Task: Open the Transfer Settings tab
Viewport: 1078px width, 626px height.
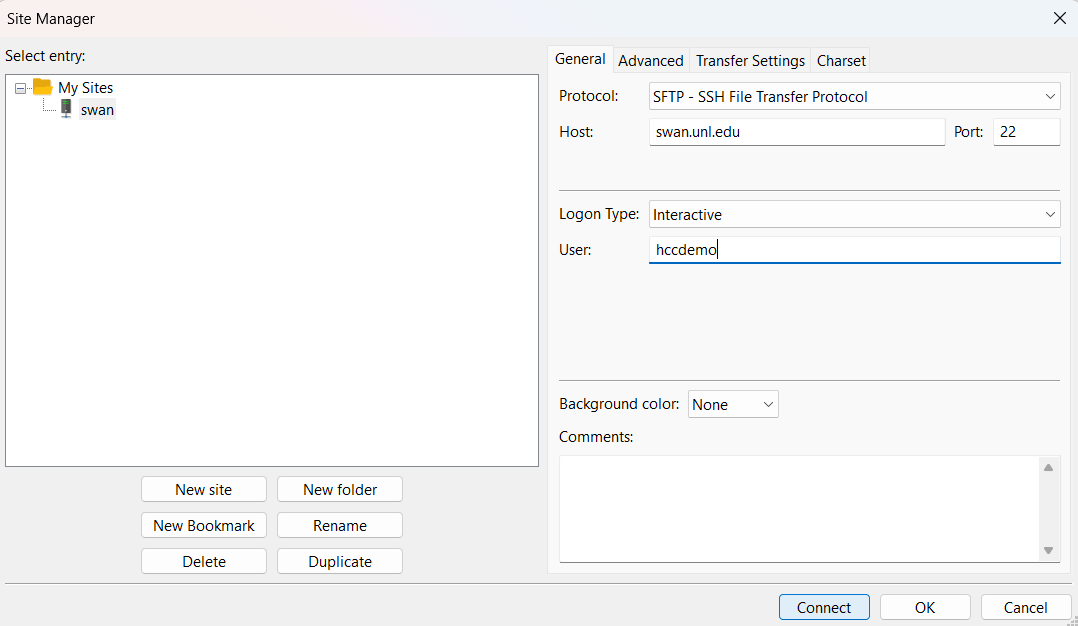Action: (x=750, y=60)
